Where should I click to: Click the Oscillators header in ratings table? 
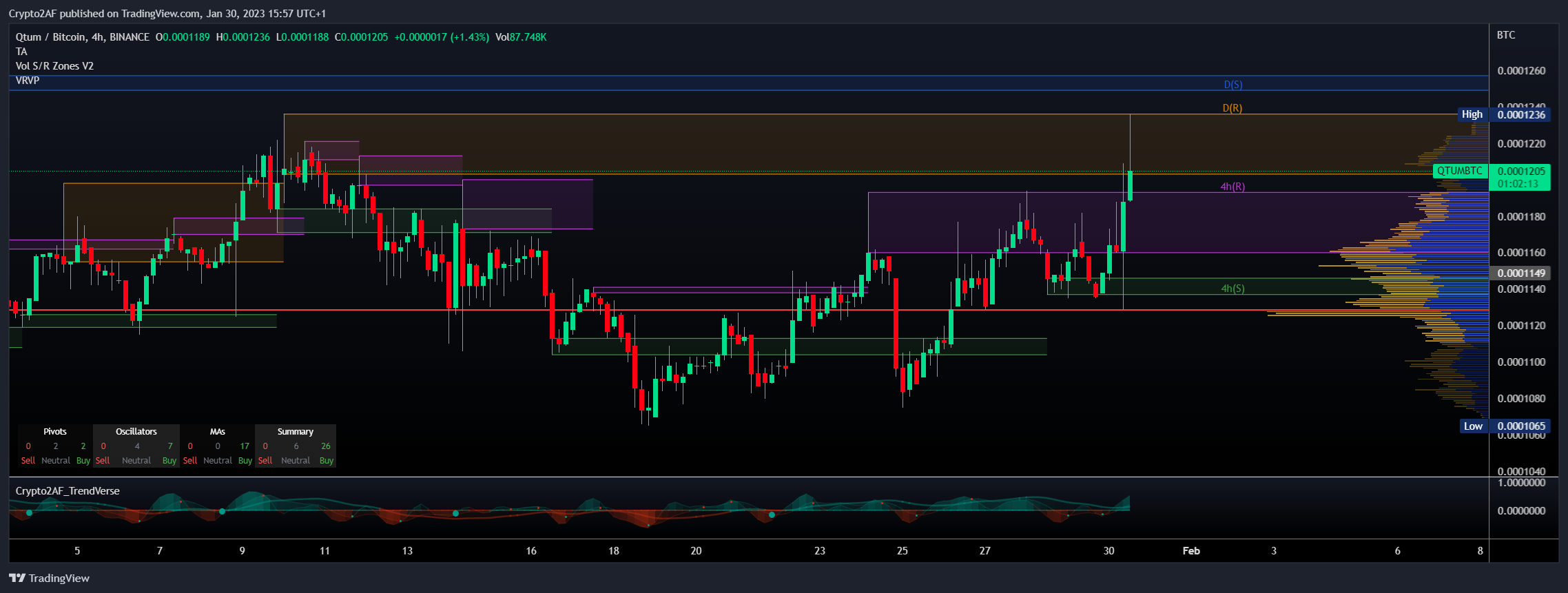(136, 432)
